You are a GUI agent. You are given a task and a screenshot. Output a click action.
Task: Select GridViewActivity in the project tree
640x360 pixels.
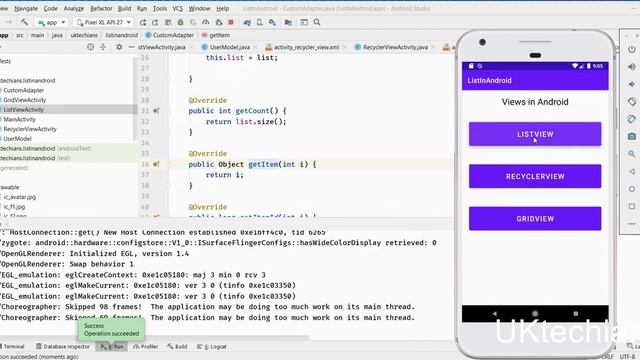click(x=24, y=100)
